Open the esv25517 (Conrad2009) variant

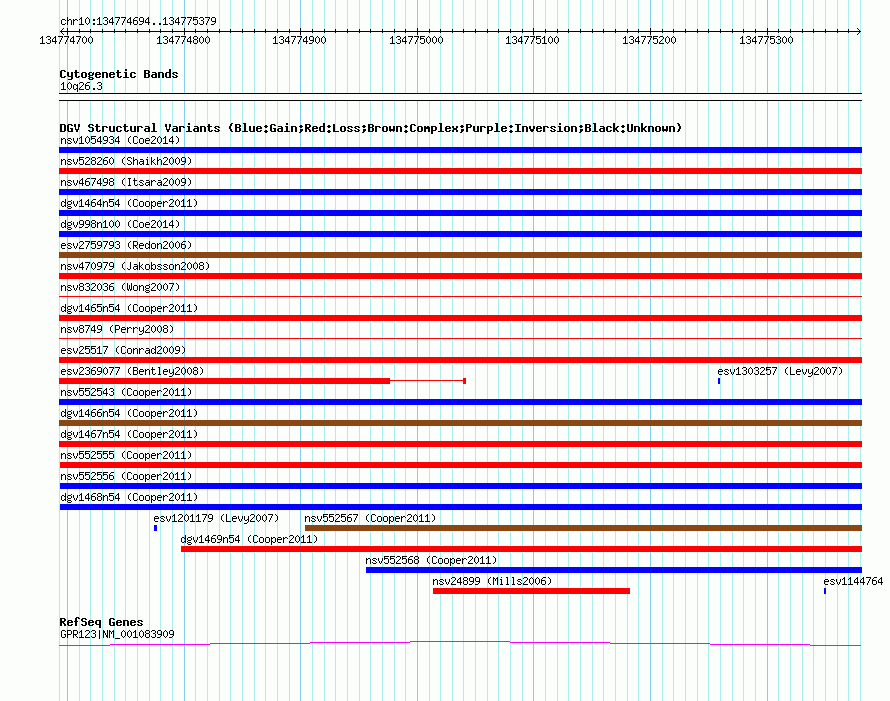tap(123, 350)
